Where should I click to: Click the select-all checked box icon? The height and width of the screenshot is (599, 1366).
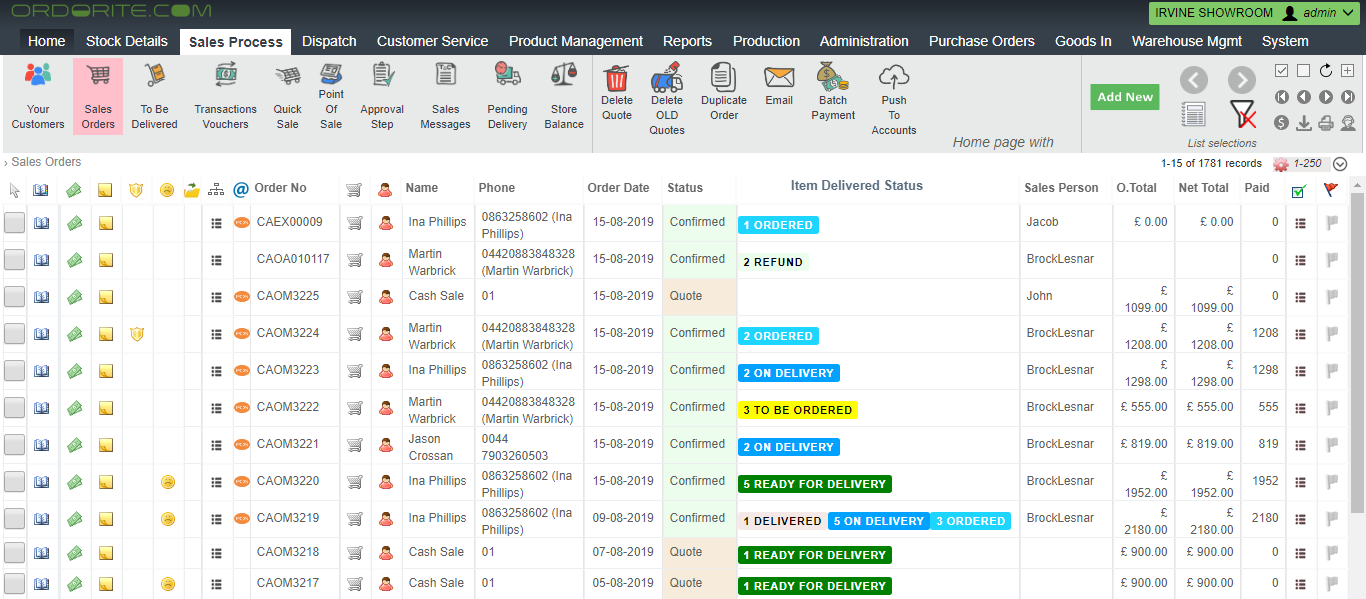pyautogui.click(x=1282, y=71)
